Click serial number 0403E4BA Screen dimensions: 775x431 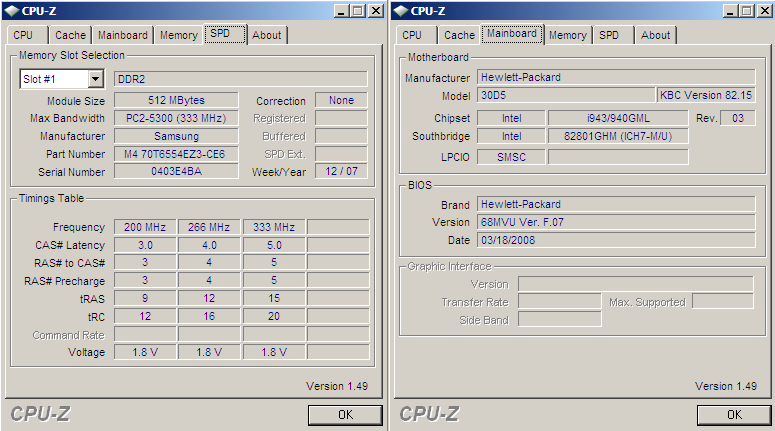[x=176, y=172]
